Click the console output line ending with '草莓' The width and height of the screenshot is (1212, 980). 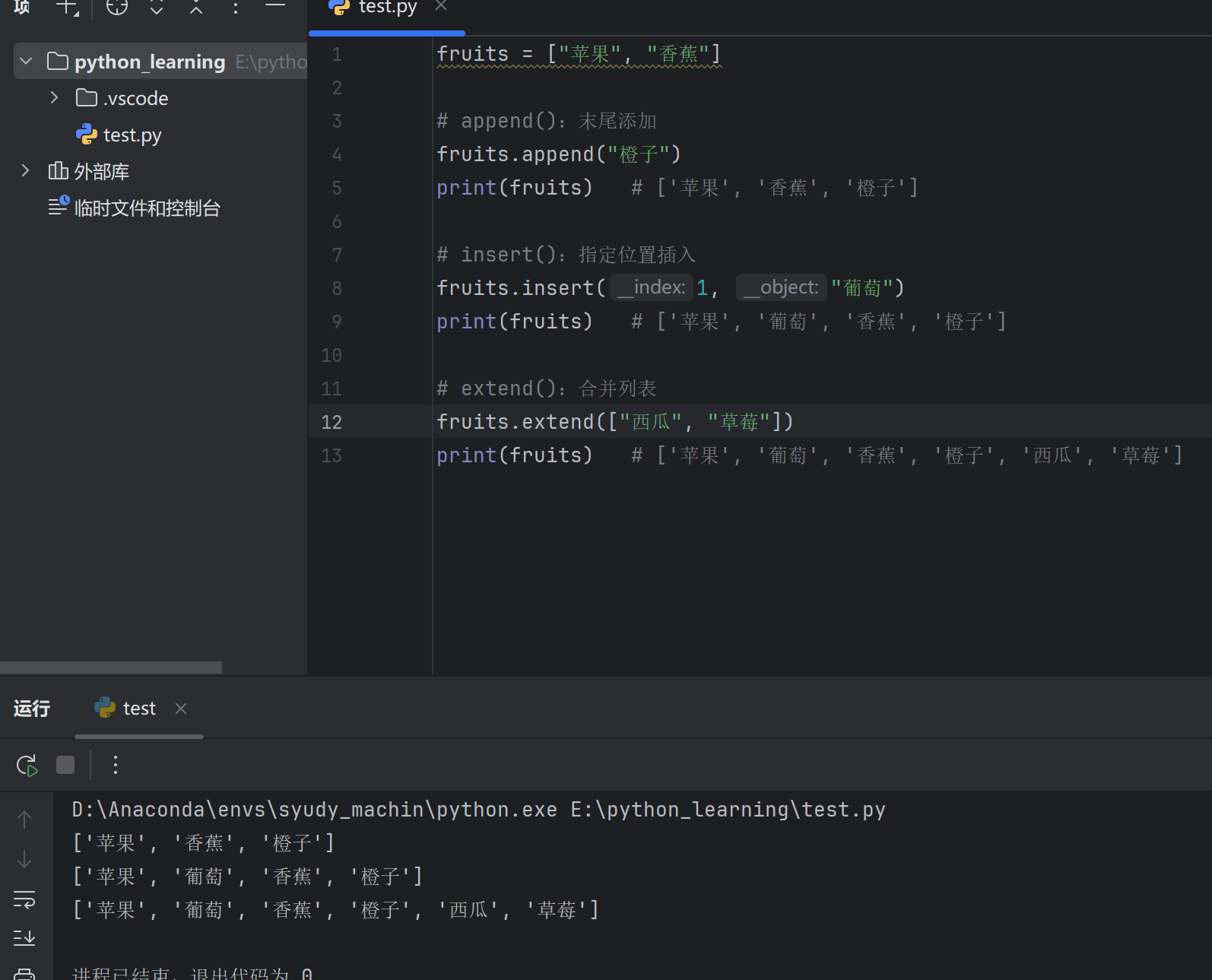(x=335, y=910)
